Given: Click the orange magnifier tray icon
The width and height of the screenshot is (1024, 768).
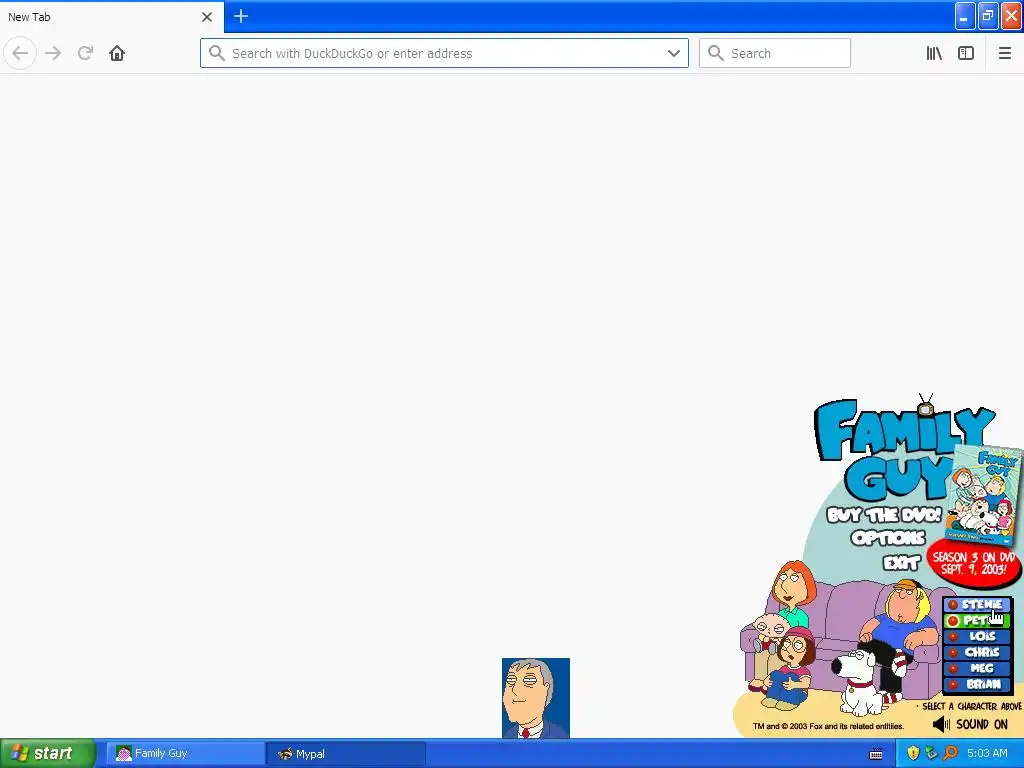Looking at the screenshot, I should click(950, 754).
